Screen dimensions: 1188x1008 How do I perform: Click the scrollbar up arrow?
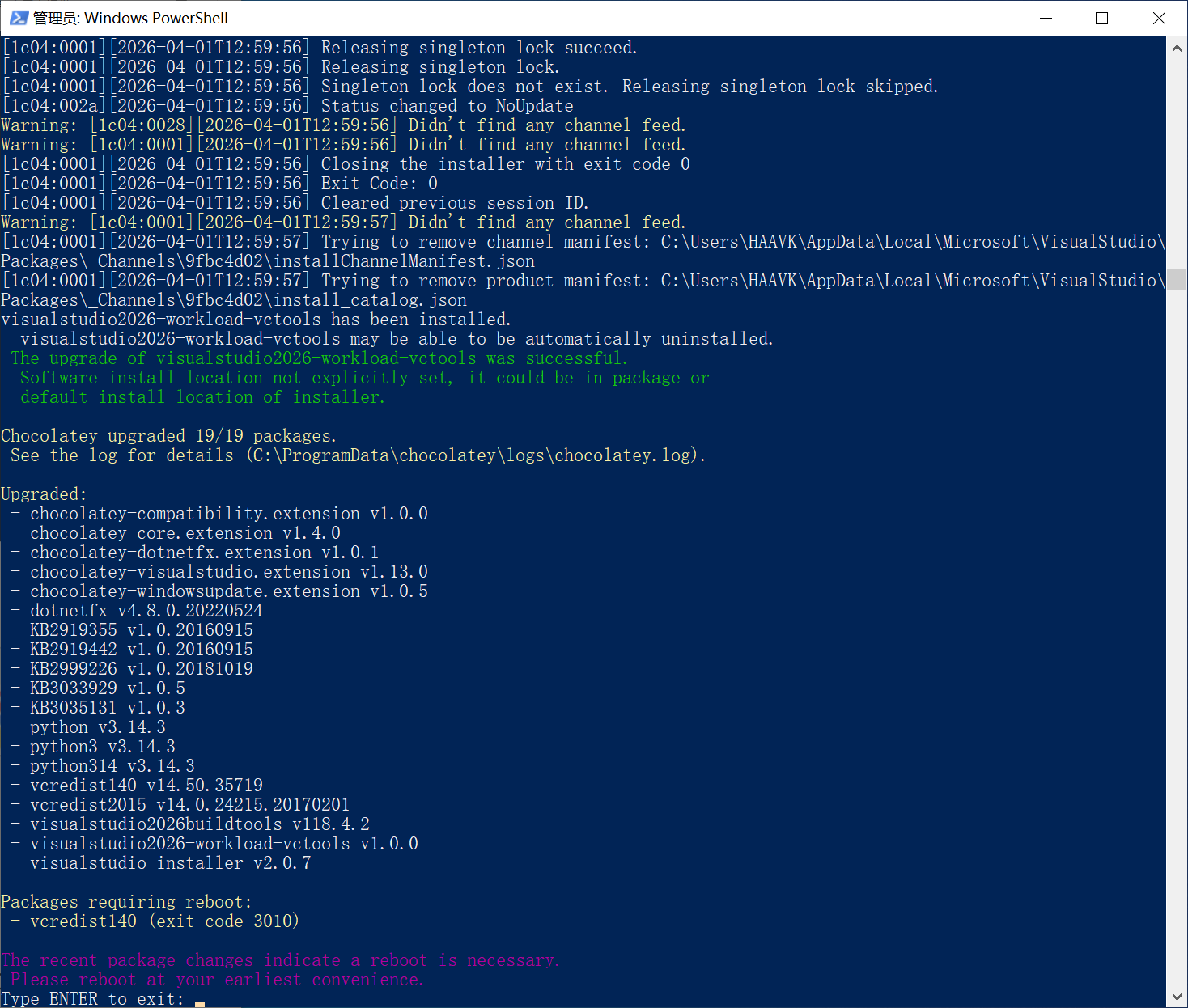click(x=1177, y=49)
